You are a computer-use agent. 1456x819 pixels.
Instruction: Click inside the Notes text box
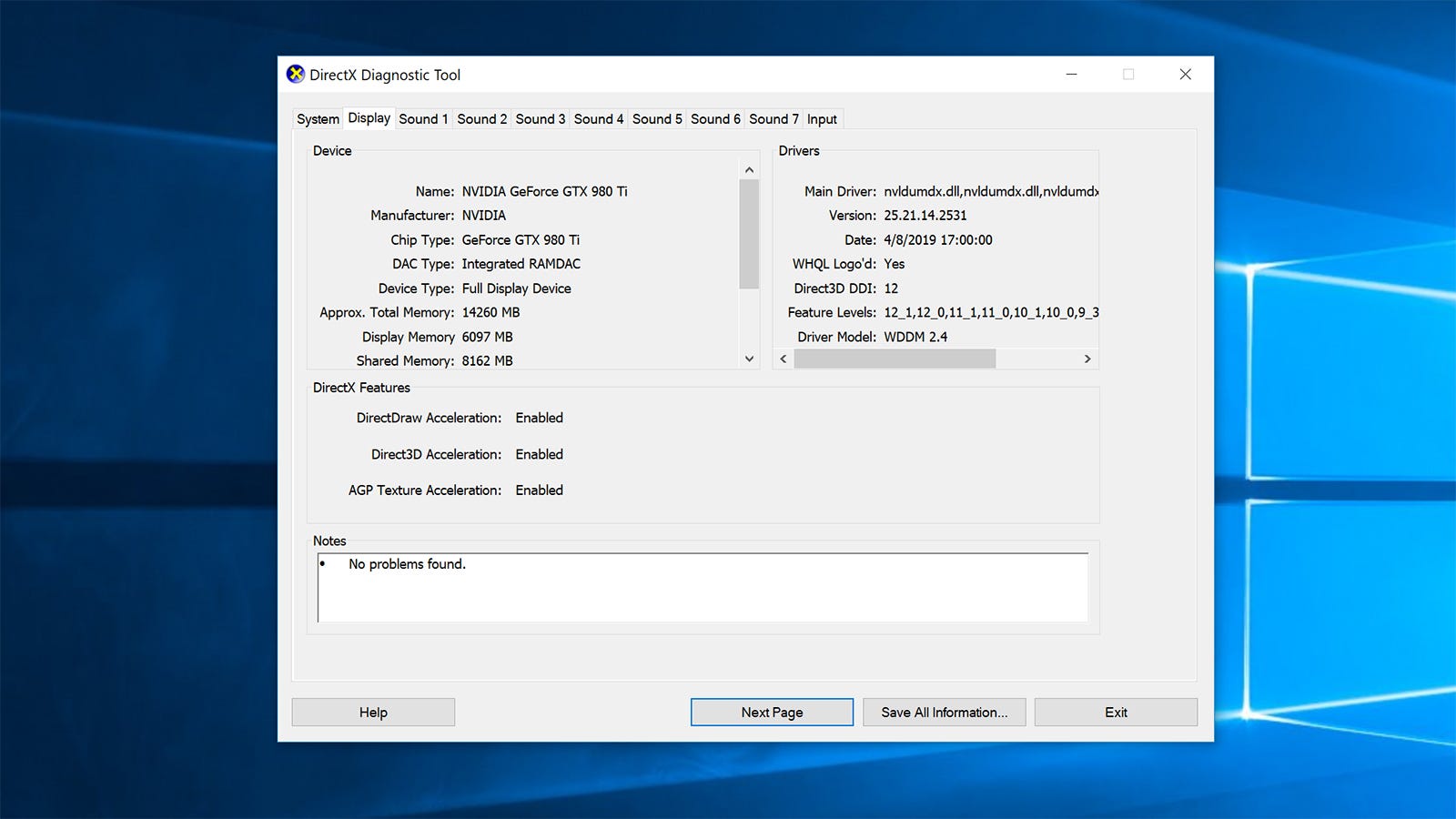tap(703, 588)
